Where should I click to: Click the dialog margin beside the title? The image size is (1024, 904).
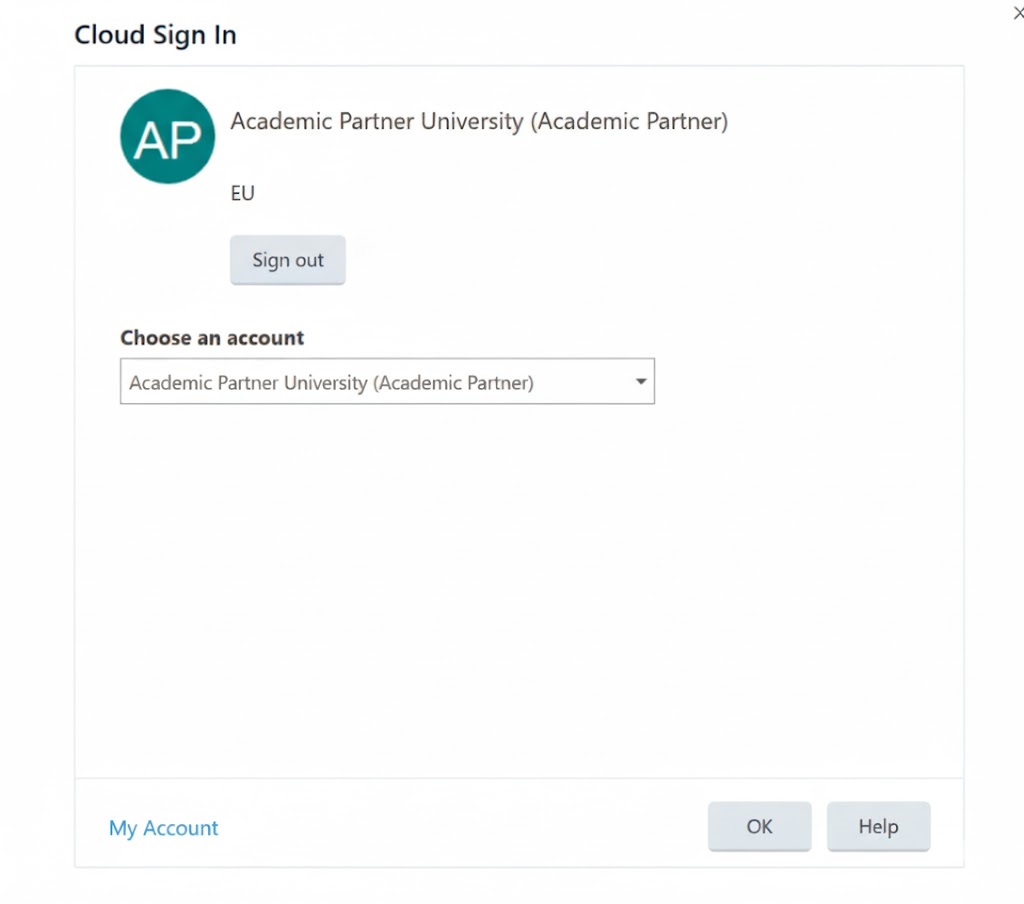600,35
